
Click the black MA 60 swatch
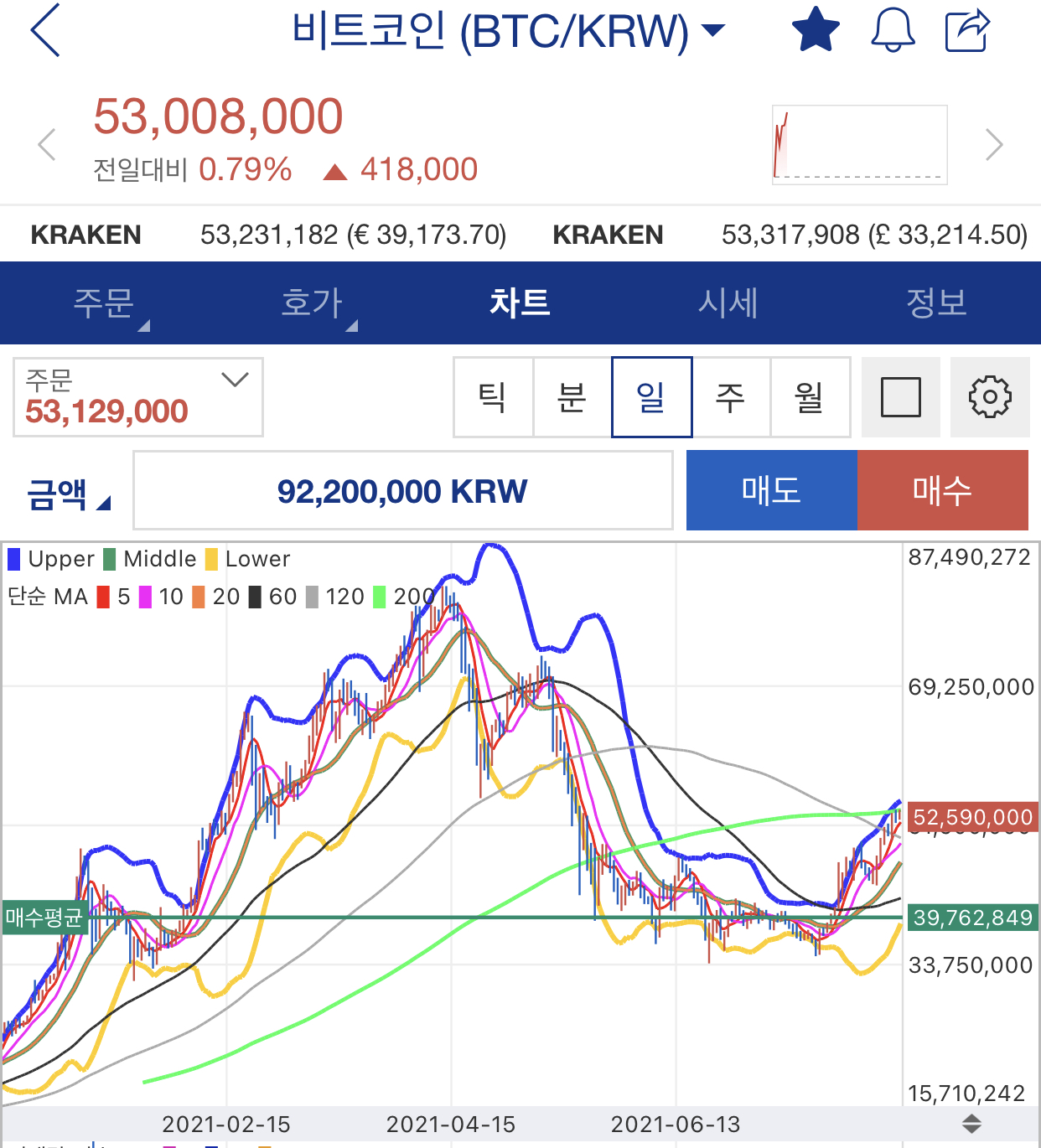point(255,597)
